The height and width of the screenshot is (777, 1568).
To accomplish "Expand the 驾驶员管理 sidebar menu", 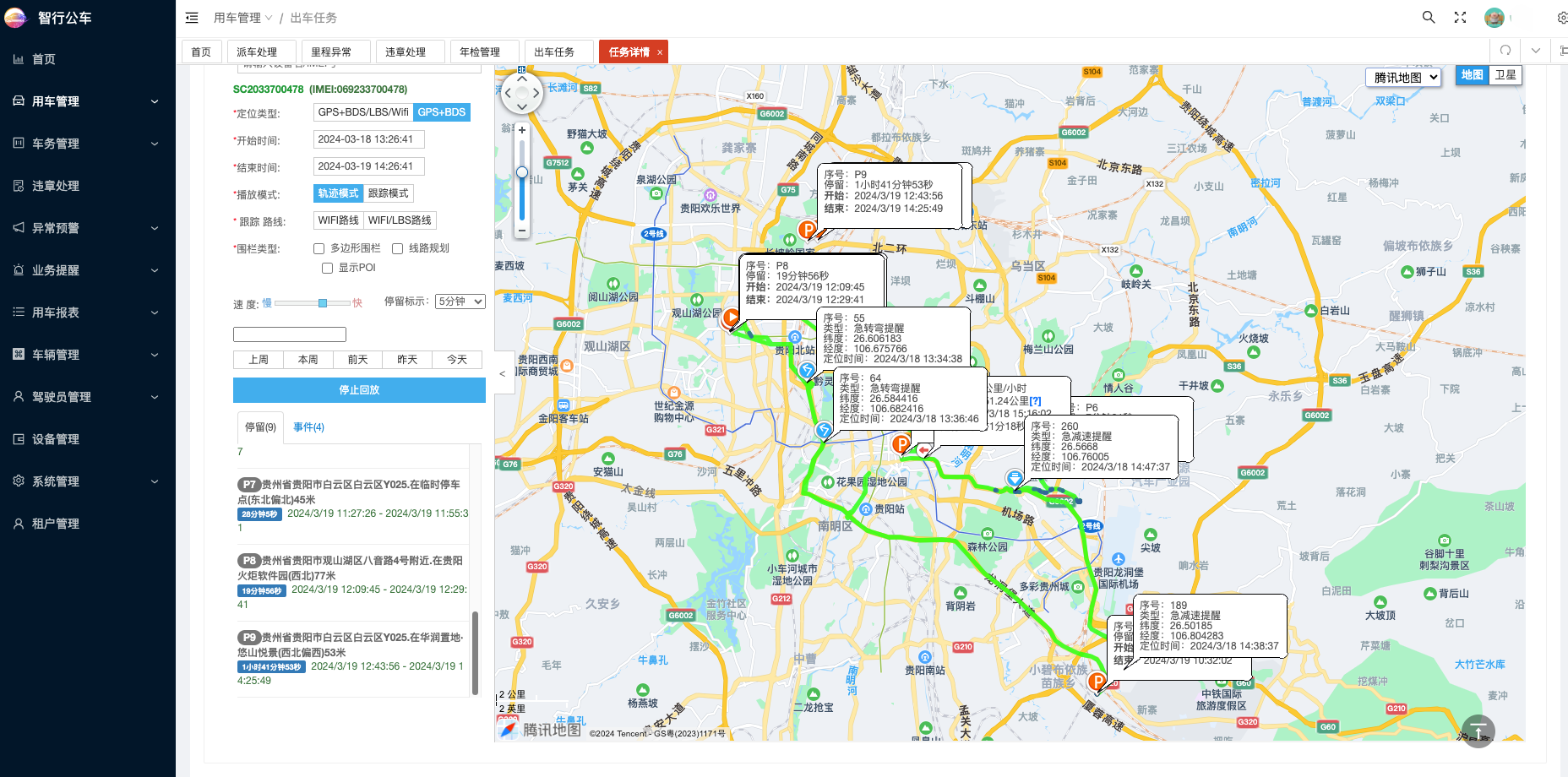I will point(88,397).
